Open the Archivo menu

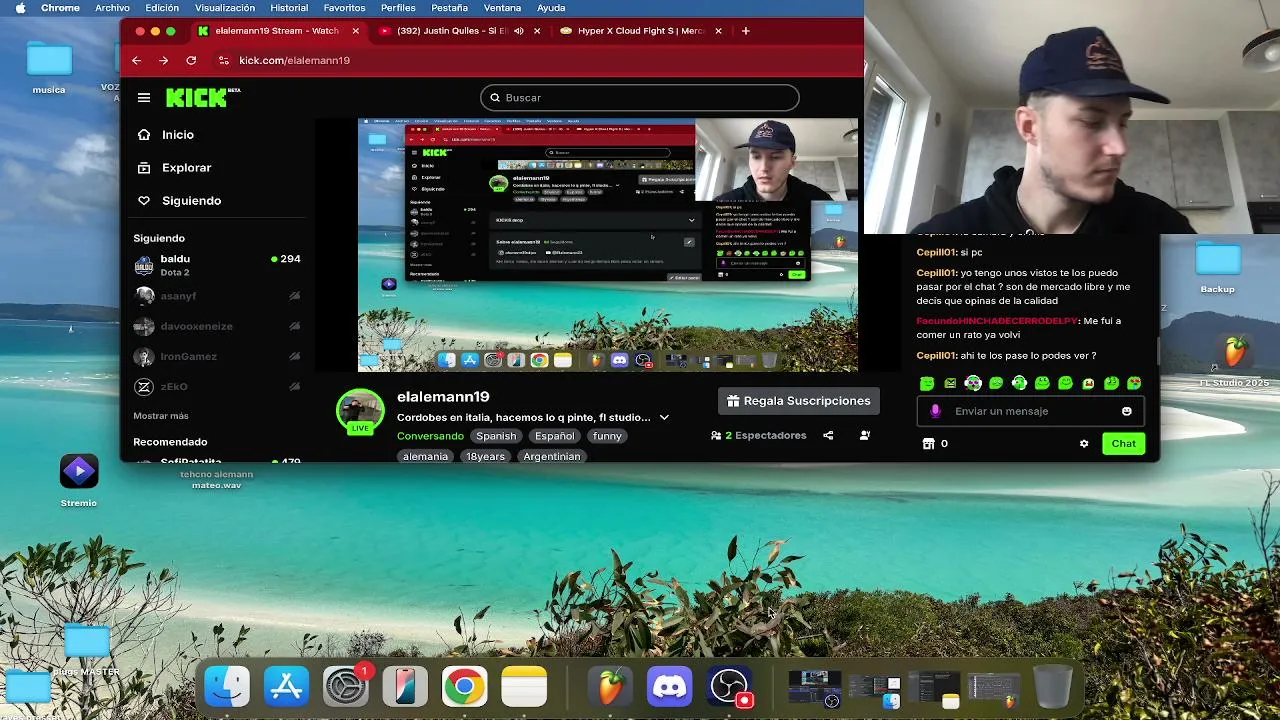tap(112, 8)
